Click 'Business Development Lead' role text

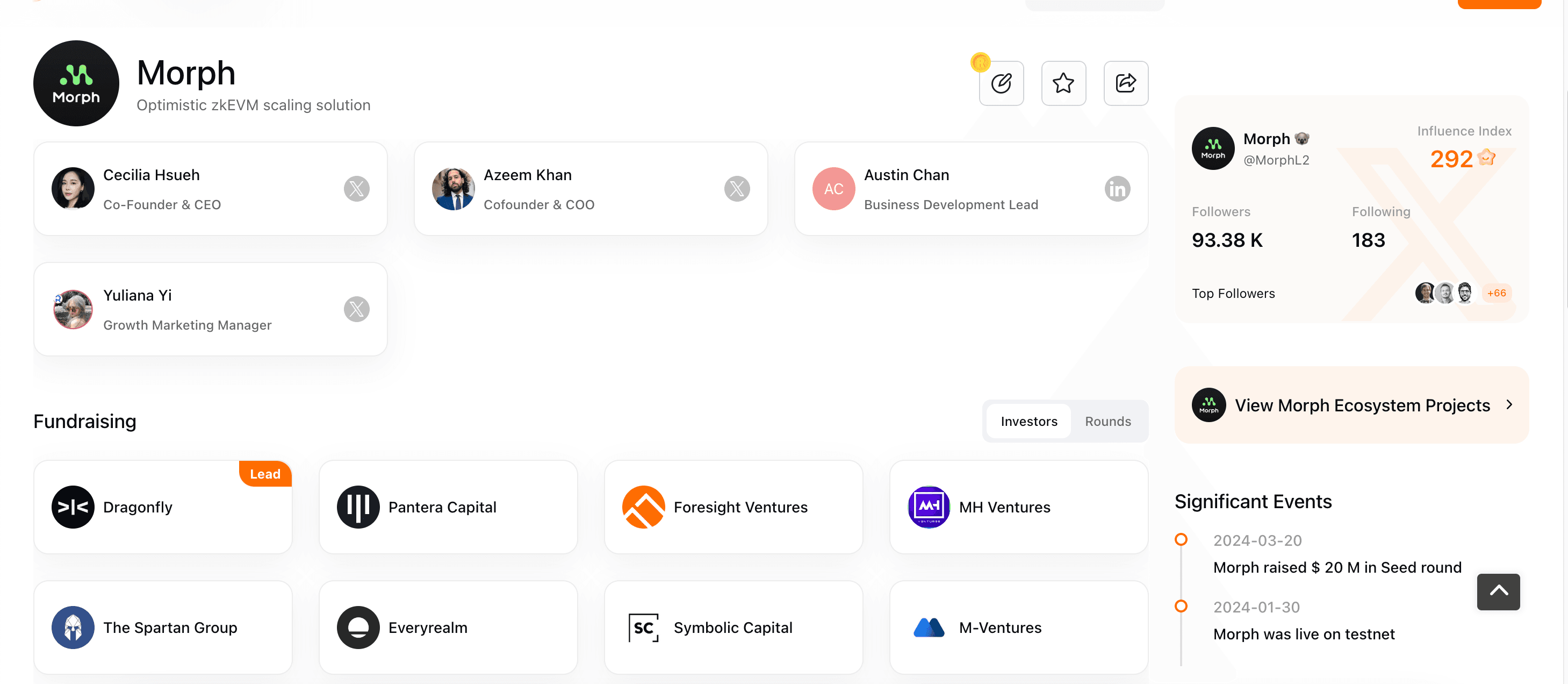(x=951, y=205)
